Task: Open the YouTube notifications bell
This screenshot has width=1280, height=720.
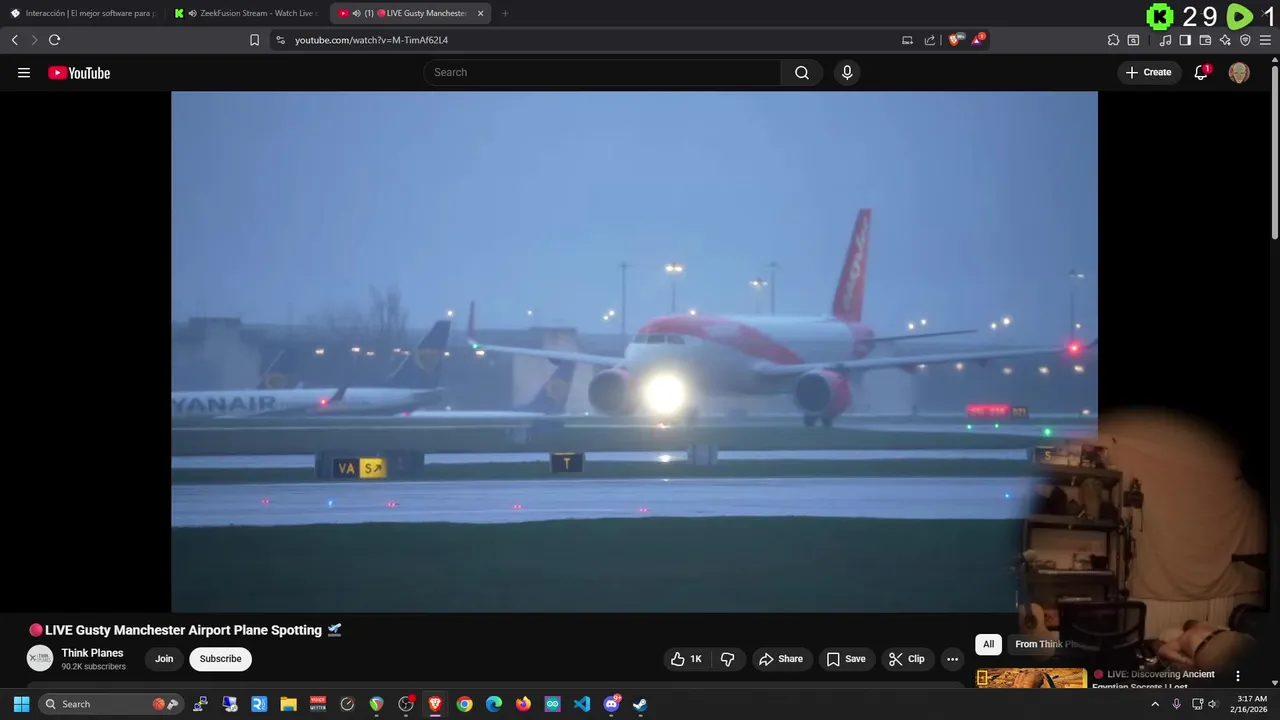Action: point(1201,72)
